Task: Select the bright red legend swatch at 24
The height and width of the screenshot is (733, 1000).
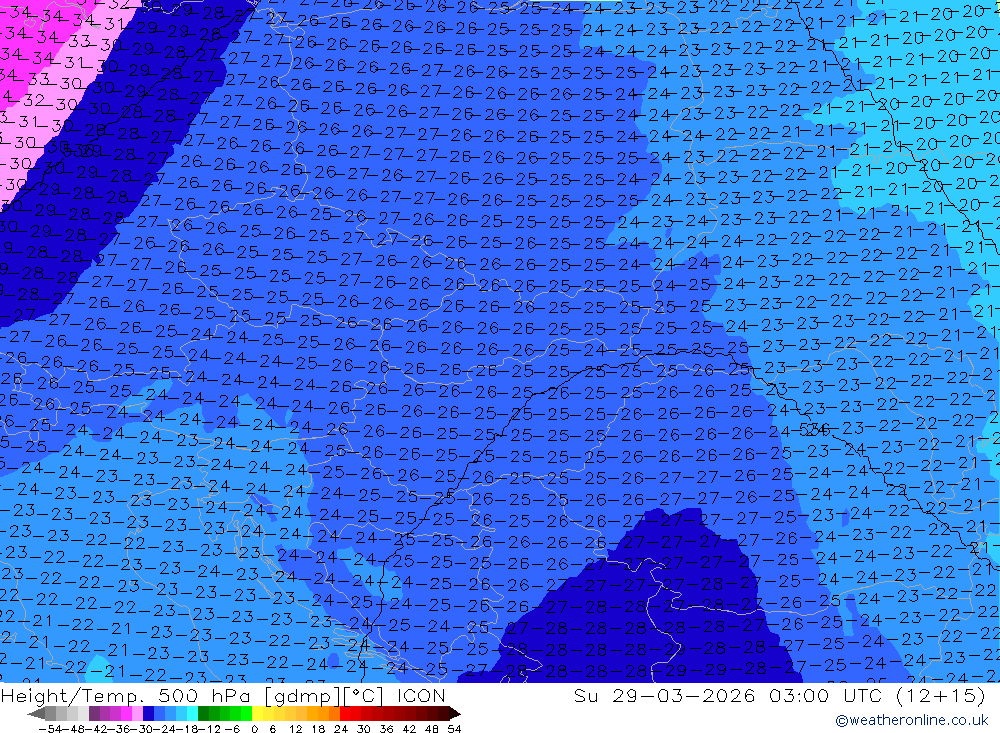Action: pyautogui.click(x=345, y=714)
